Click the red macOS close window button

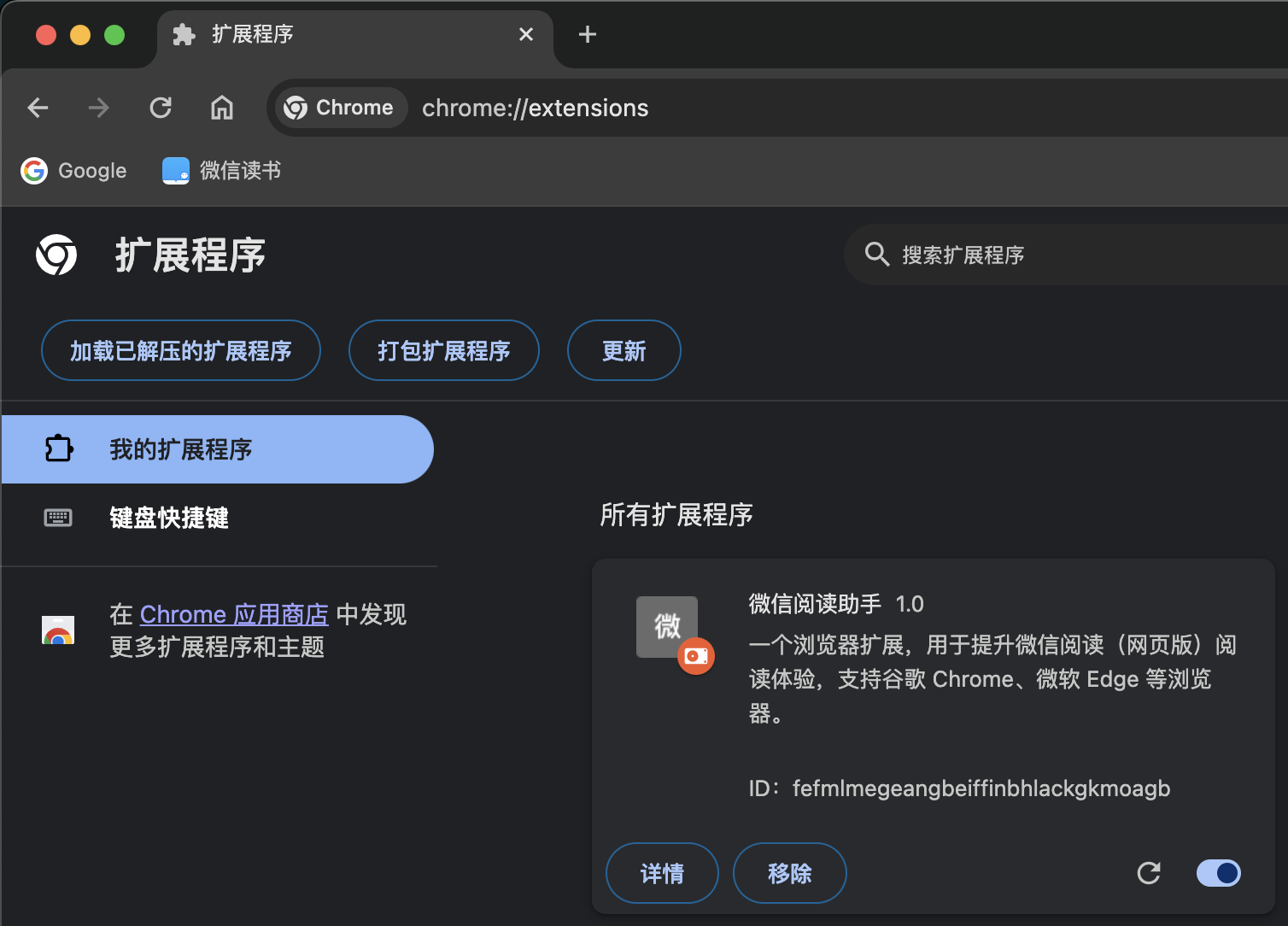point(46,35)
